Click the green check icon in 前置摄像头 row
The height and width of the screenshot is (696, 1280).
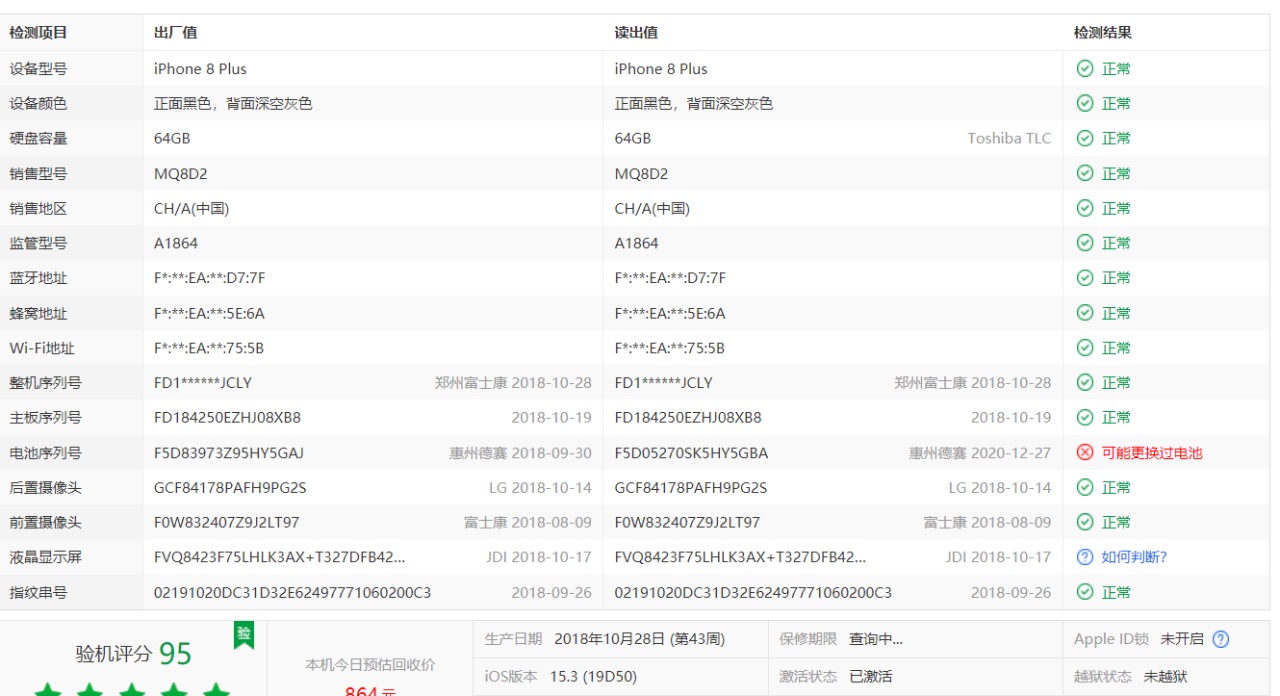tap(1084, 522)
